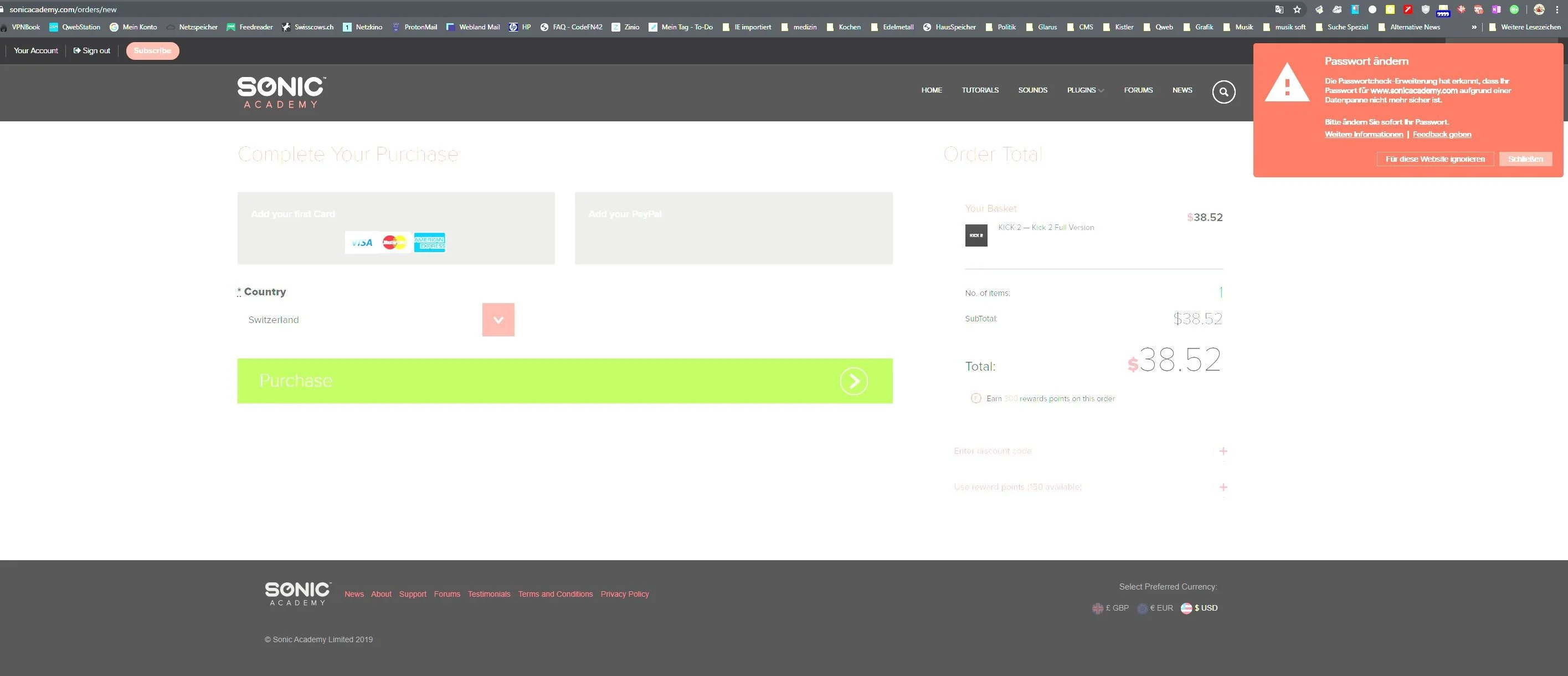Go to the Forums navigation item

1138,90
